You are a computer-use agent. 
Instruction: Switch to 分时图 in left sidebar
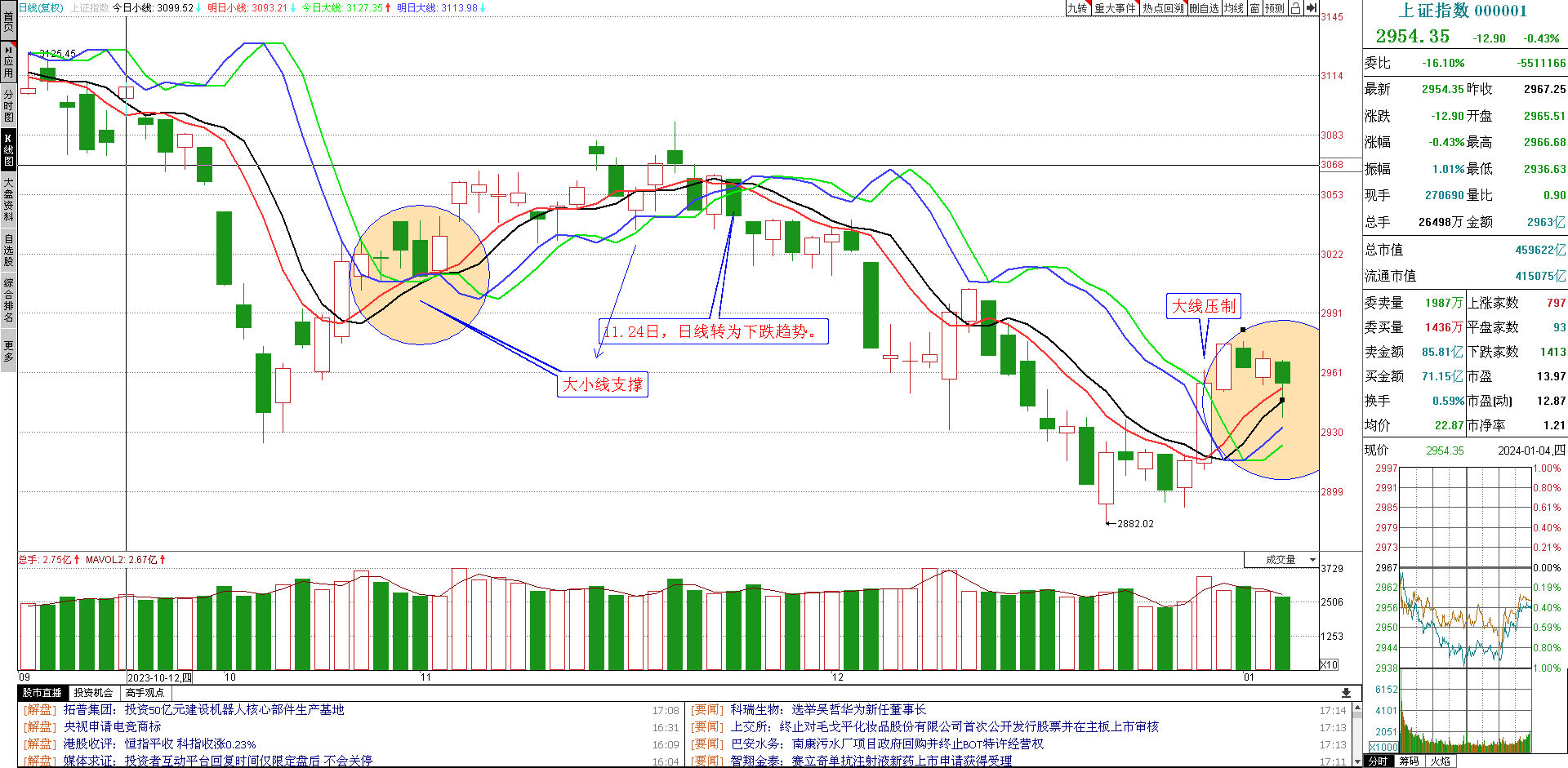pos(8,105)
